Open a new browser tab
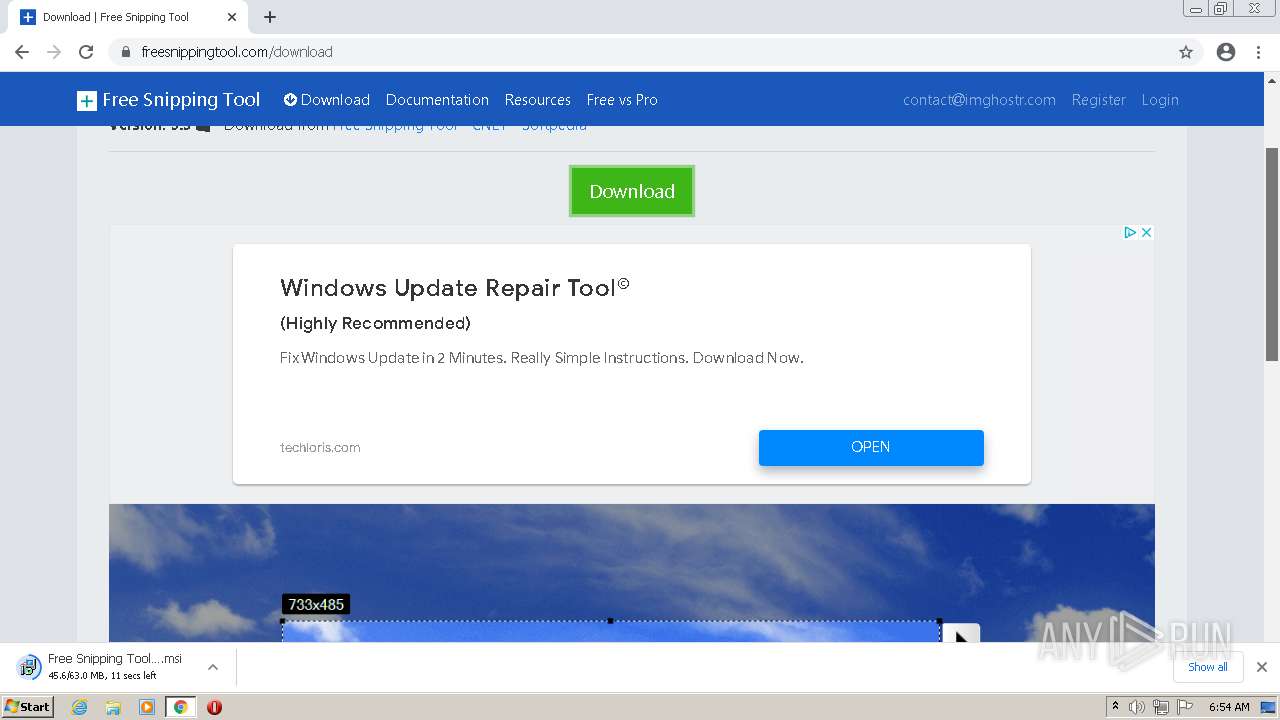Image resolution: width=1280 pixels, height=720 pixels. pyautogui.click(x=270, y=17)
